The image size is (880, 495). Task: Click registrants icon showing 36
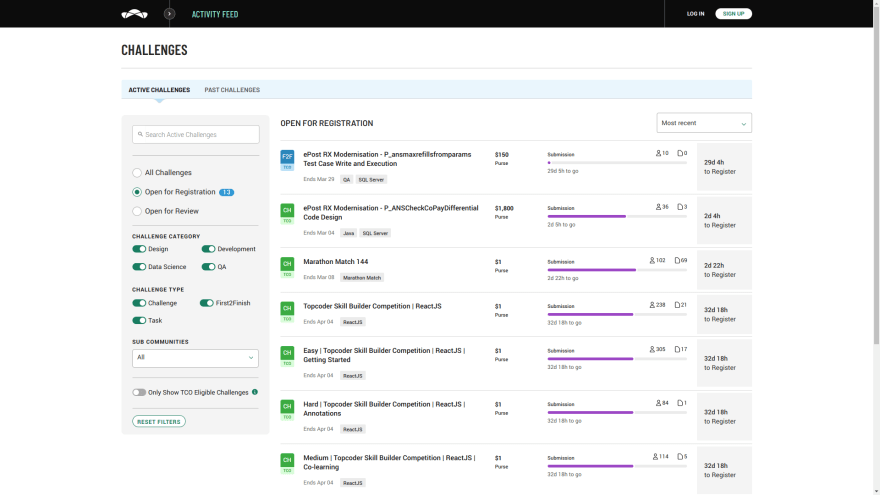click(658, 207)
